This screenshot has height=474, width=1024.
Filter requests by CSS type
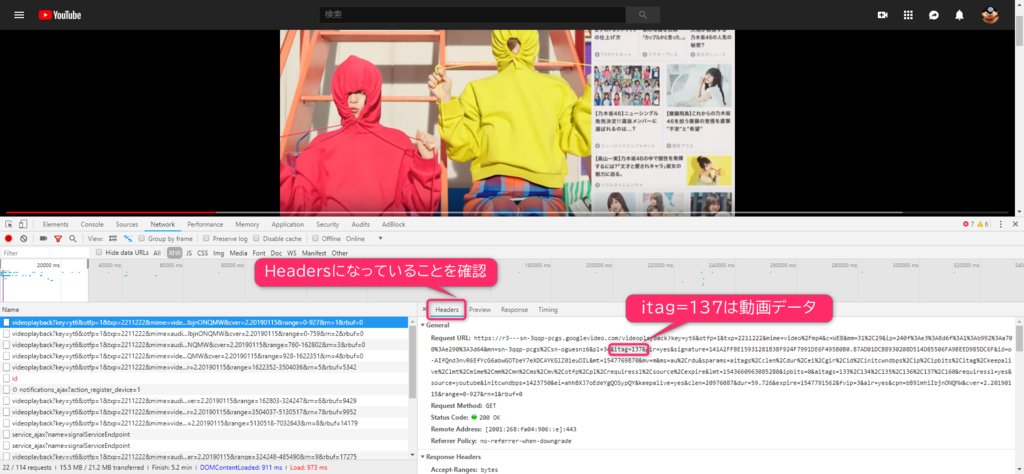pos(202,253)
